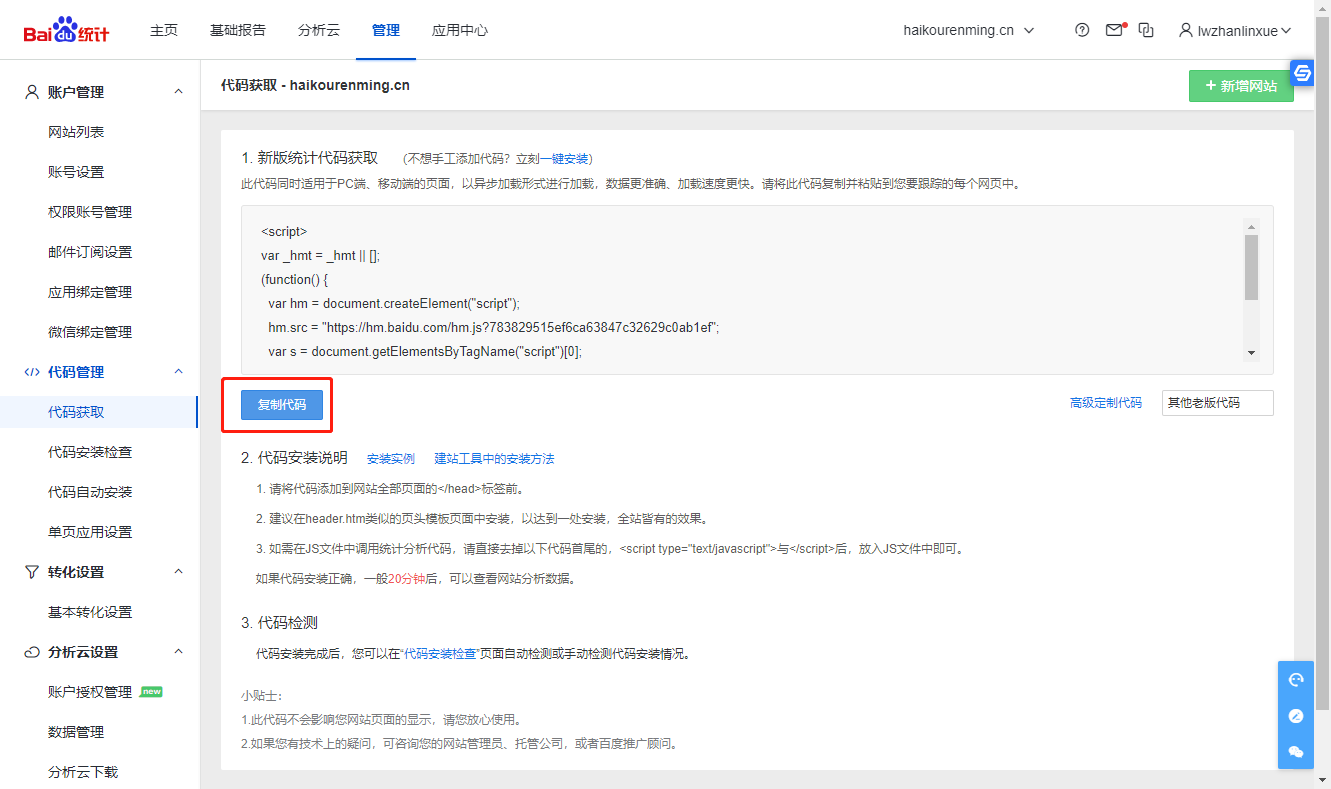Open 邮件订阅设置 in the sidebar
This screenshot has width=1331, height=789.
(x=90, y=252)
